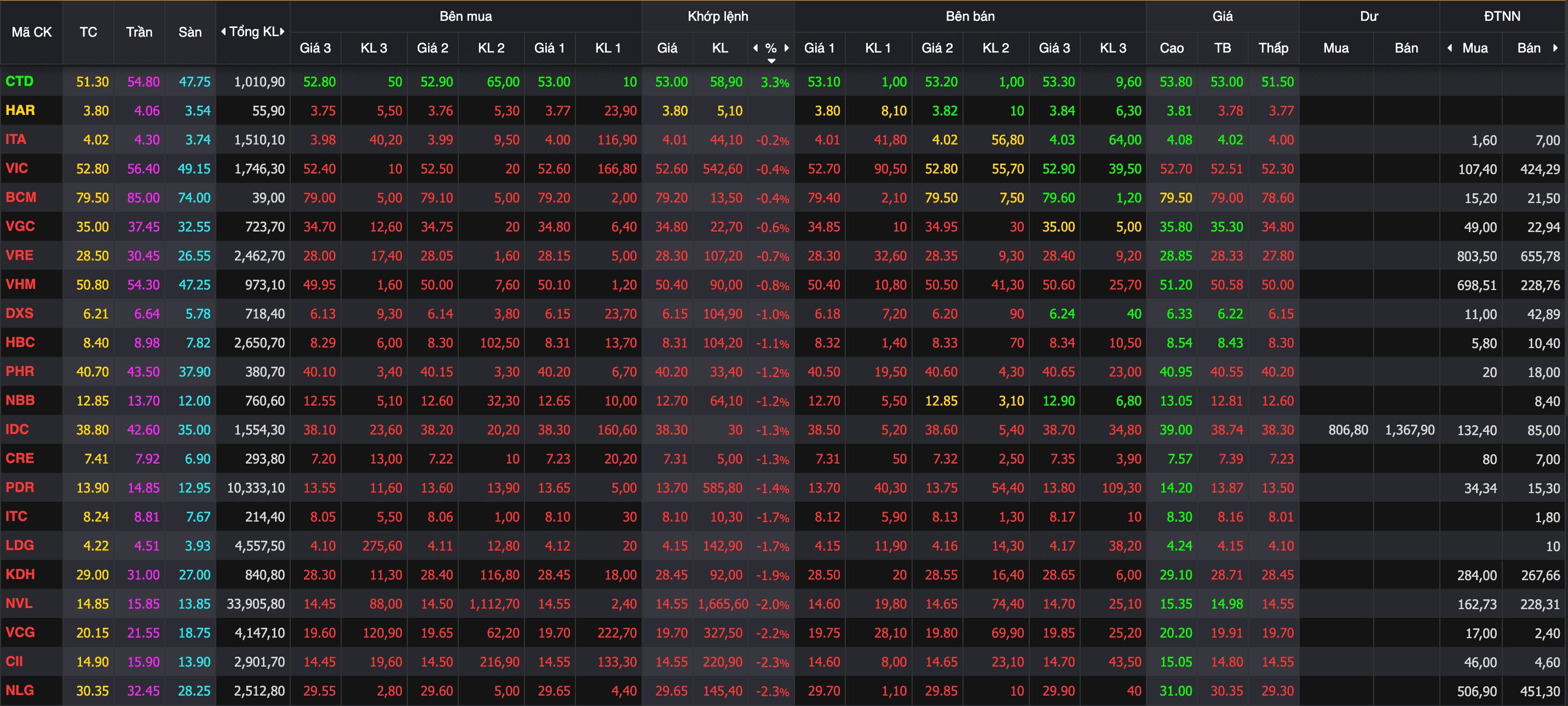Open stock symbol HAR
This screenshot has width=1568, height=706.
[x=20, y=110]
